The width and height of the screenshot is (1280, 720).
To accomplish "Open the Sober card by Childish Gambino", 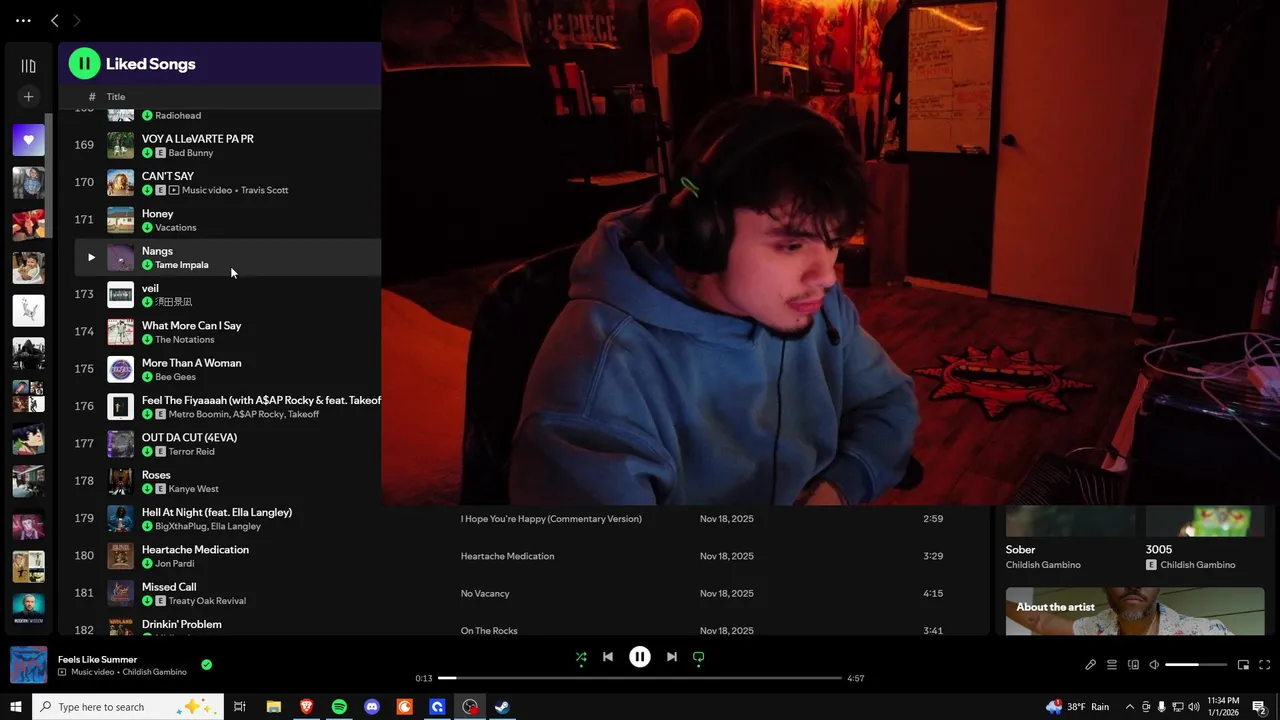I will [x=1070, y=540].
